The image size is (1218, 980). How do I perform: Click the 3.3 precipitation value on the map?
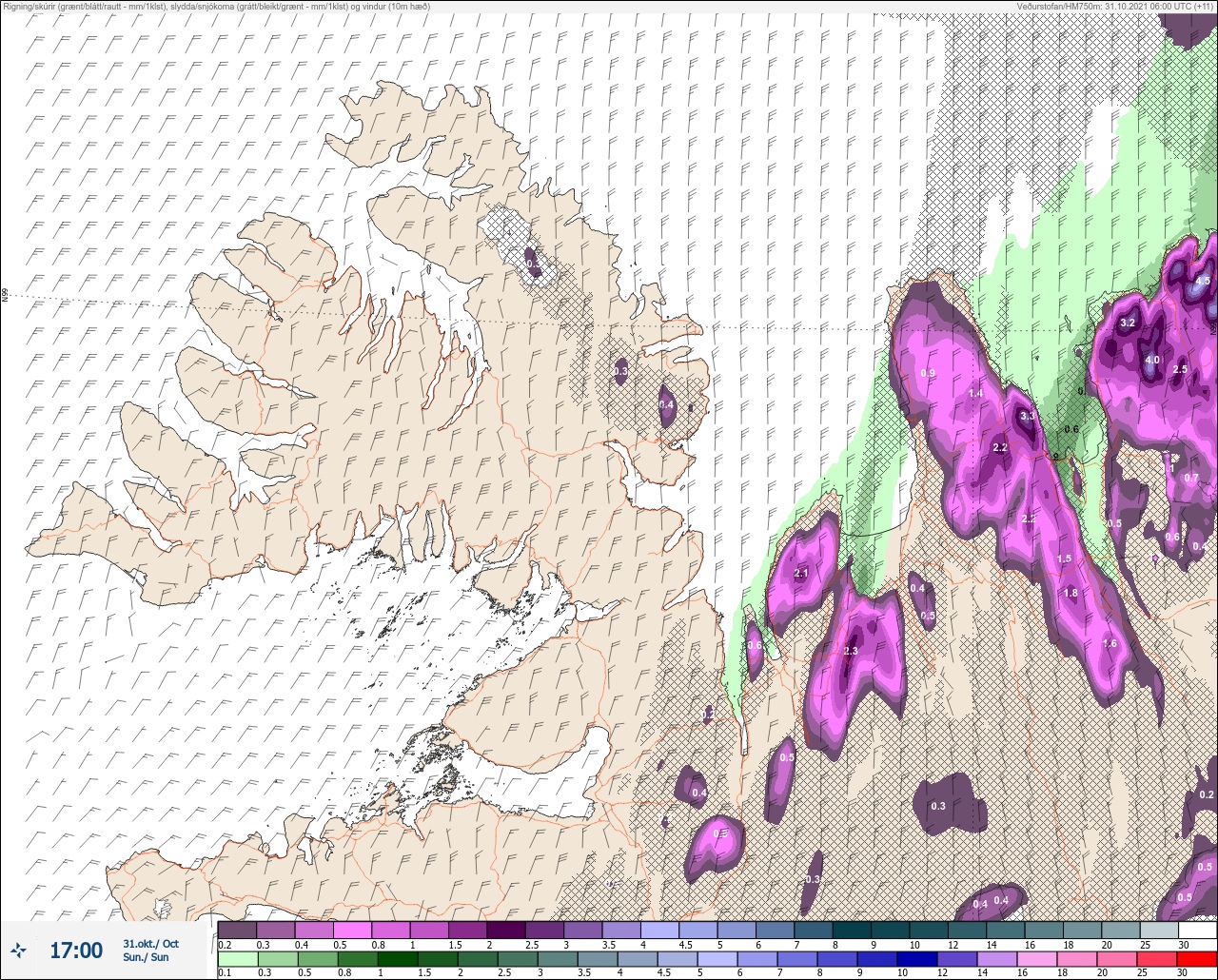tap(1027, 417)
